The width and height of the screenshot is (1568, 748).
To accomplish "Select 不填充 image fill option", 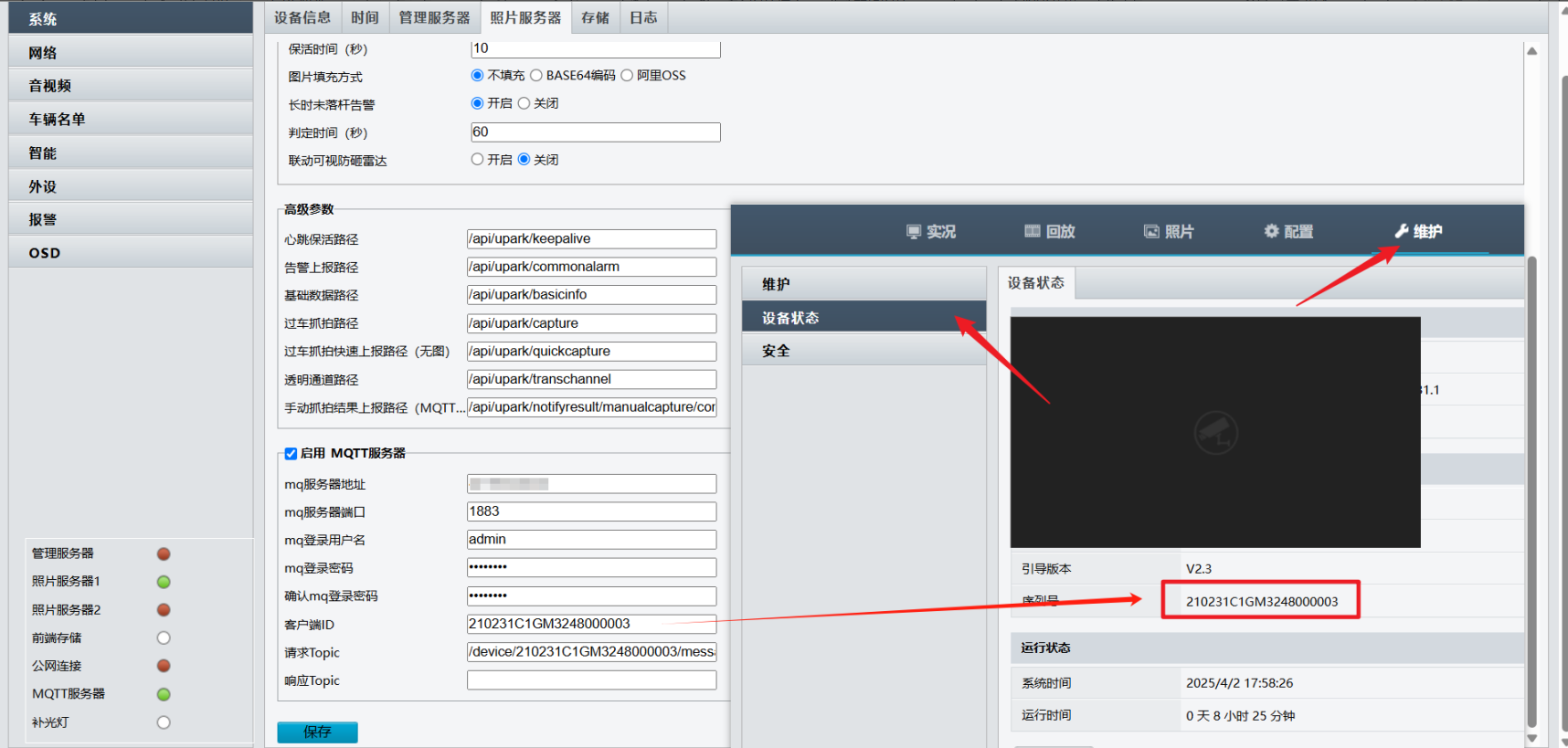I will pyautogui.click(x=477, y=75).
